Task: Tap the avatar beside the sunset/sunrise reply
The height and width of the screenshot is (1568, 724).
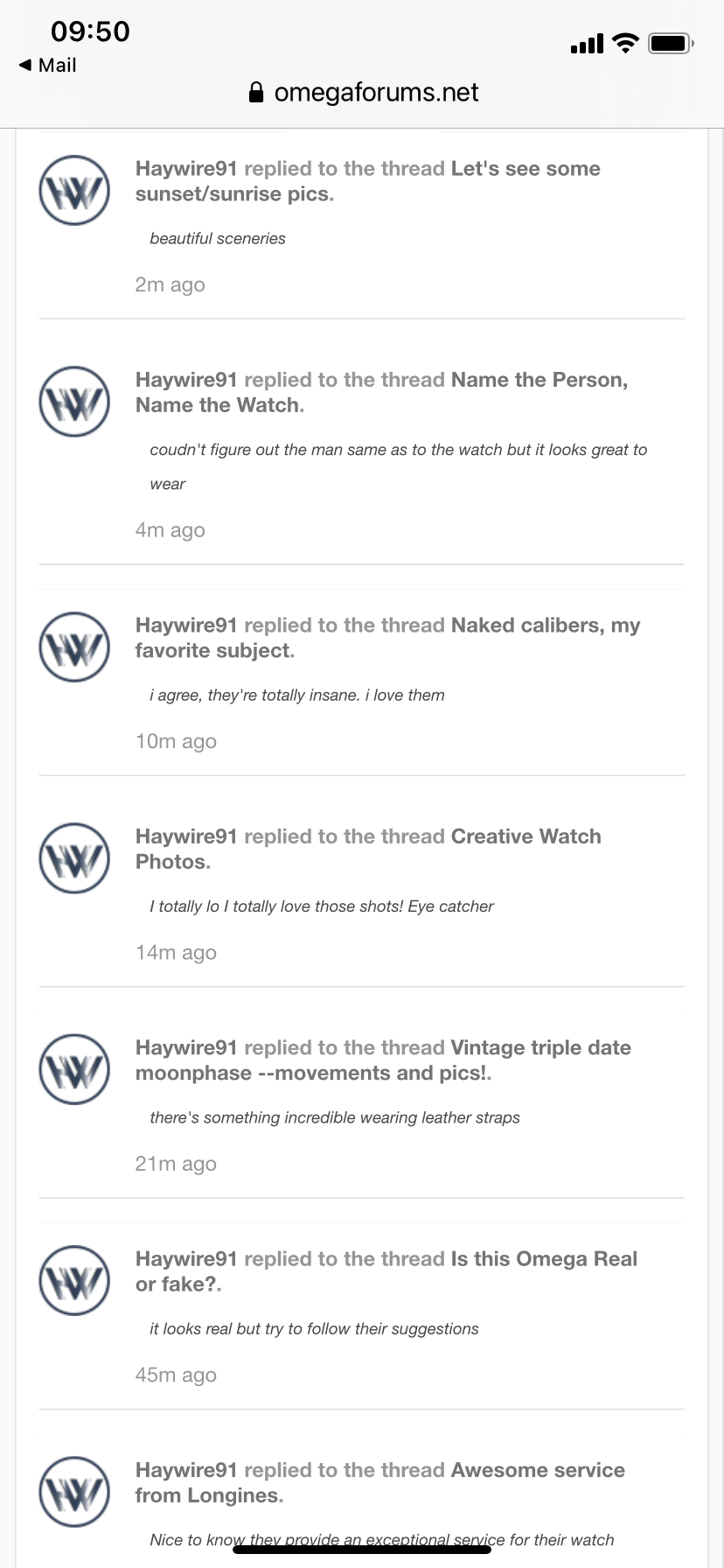Action: click(x=74, y=191)
